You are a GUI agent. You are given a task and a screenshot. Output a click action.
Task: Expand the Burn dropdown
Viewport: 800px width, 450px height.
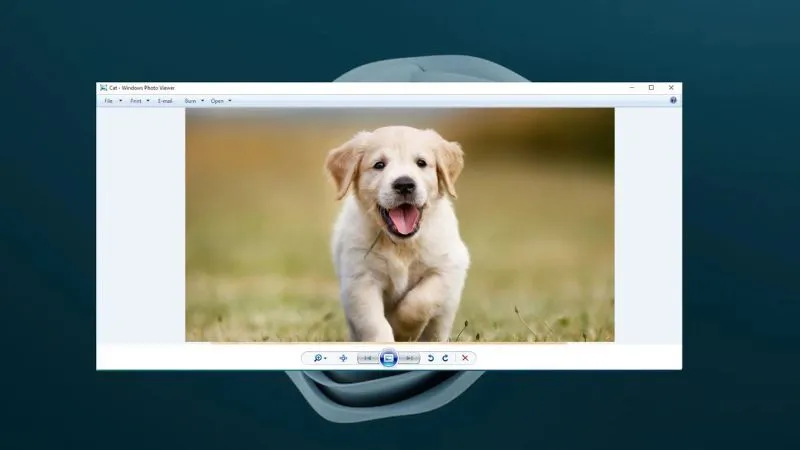click(x=193, y=101)
